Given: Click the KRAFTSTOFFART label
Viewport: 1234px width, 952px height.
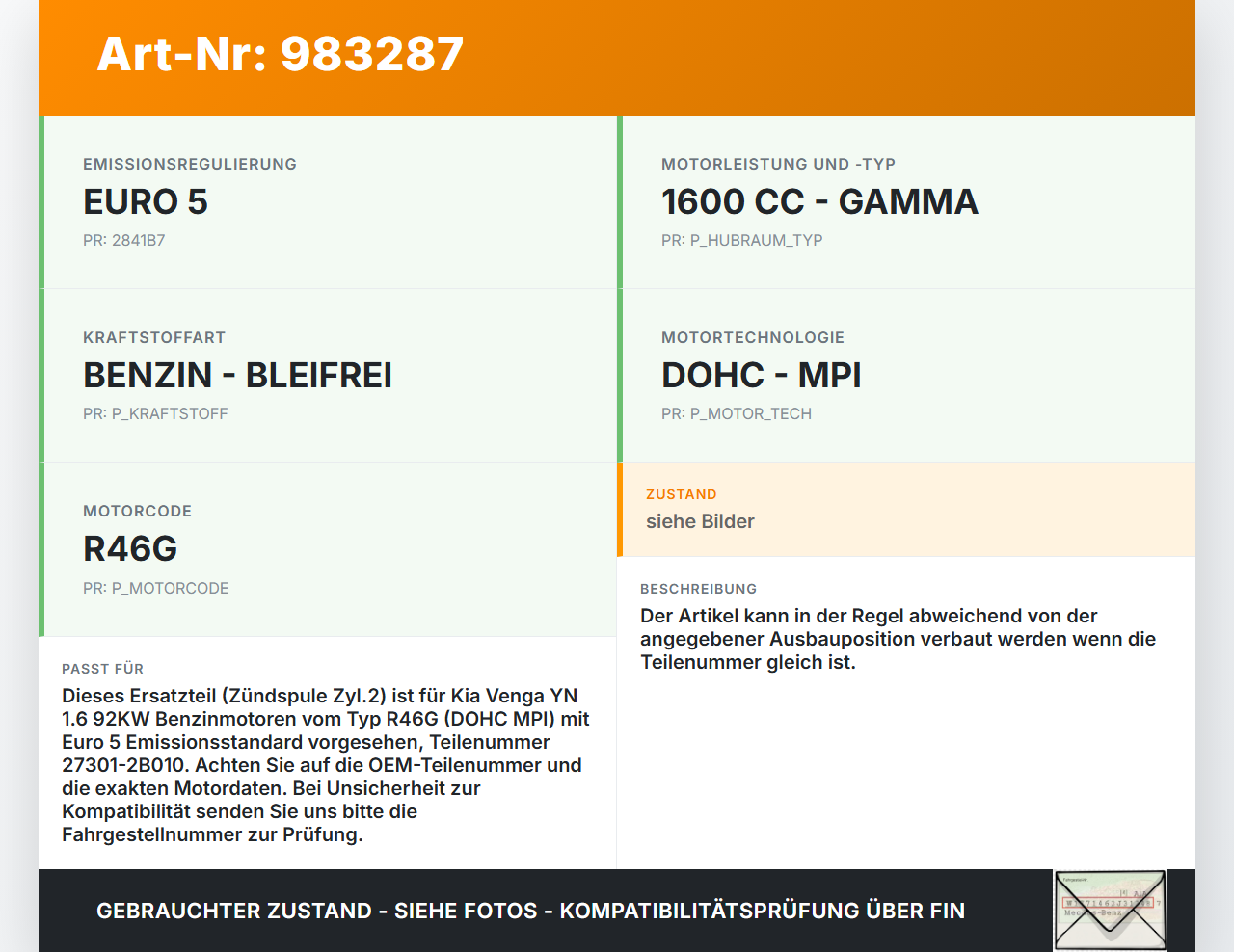Looking at the screenshot, I should tap(154, 337).
